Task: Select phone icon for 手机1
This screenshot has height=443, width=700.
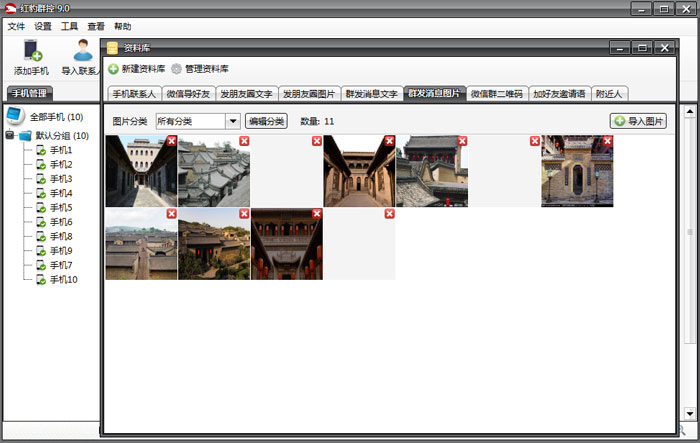Action: tap(41, 150)
